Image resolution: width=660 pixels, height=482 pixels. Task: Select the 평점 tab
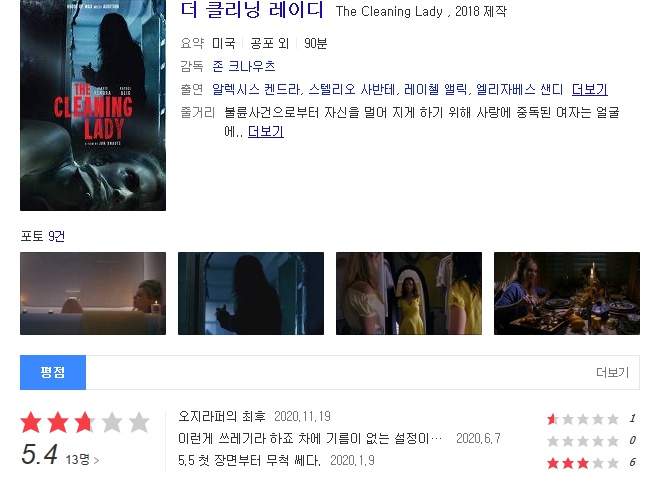pos(53,372)
